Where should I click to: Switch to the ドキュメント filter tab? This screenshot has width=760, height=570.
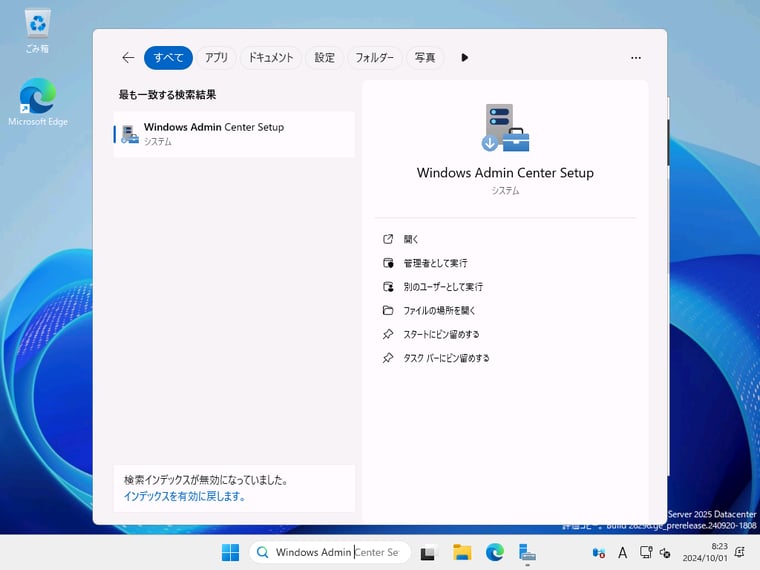point(271,58)
